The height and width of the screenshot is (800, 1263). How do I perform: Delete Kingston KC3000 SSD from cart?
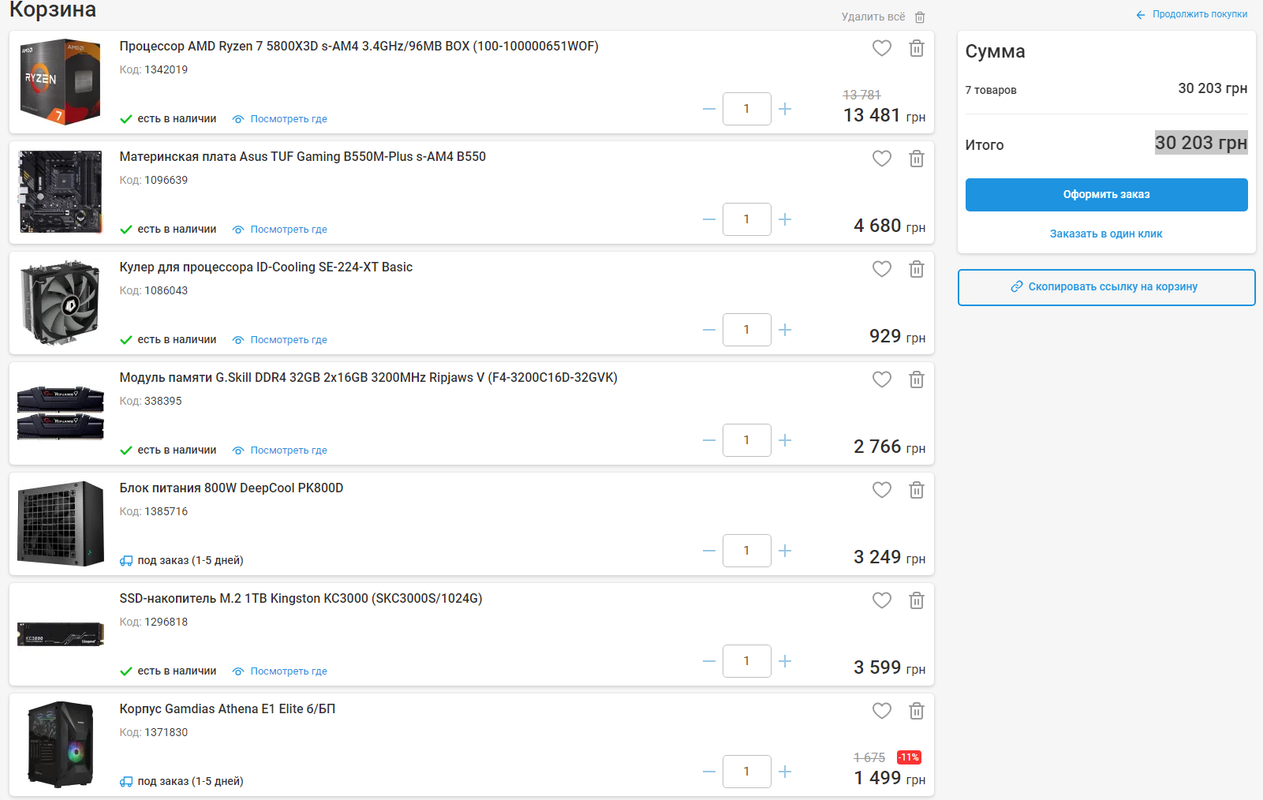coord(916,600)
